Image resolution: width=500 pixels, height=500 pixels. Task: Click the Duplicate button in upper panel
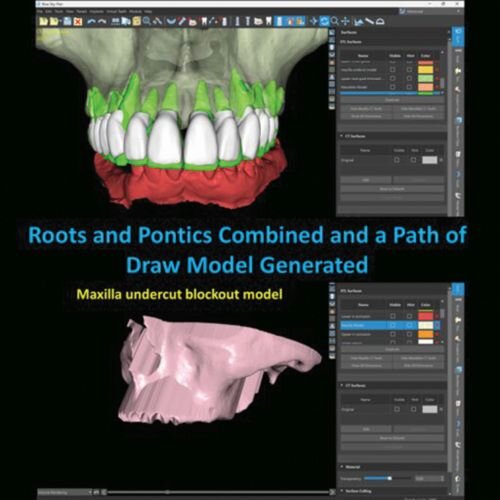[x=392, y=100]
